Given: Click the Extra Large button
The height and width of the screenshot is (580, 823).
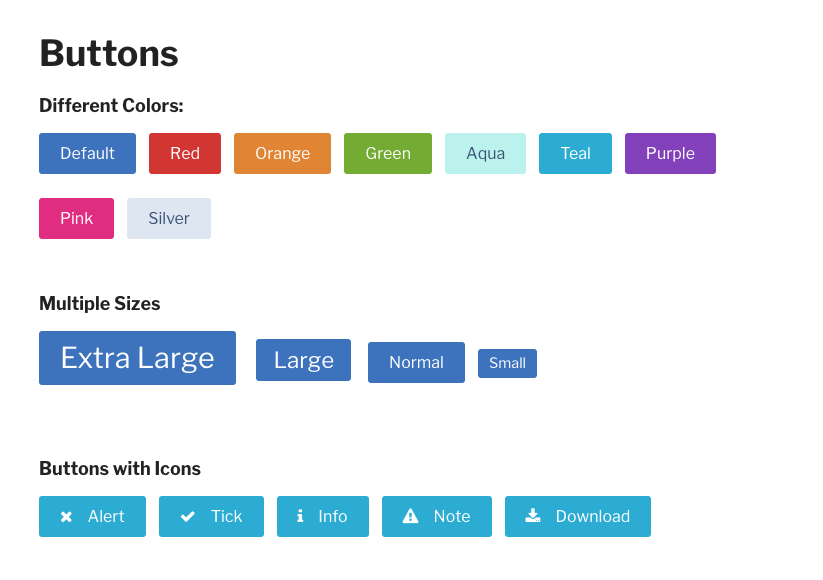Looking at the screenshot, I should 138,358.
